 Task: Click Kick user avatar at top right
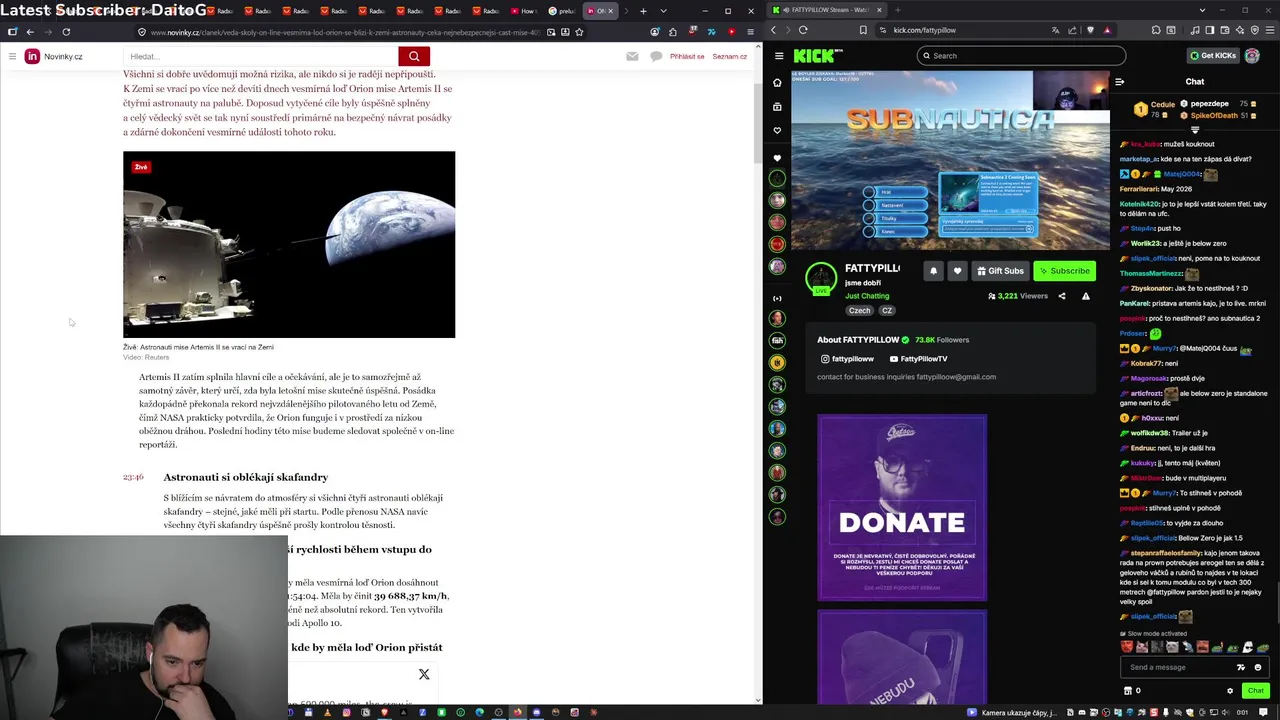tap(1252, 56)
